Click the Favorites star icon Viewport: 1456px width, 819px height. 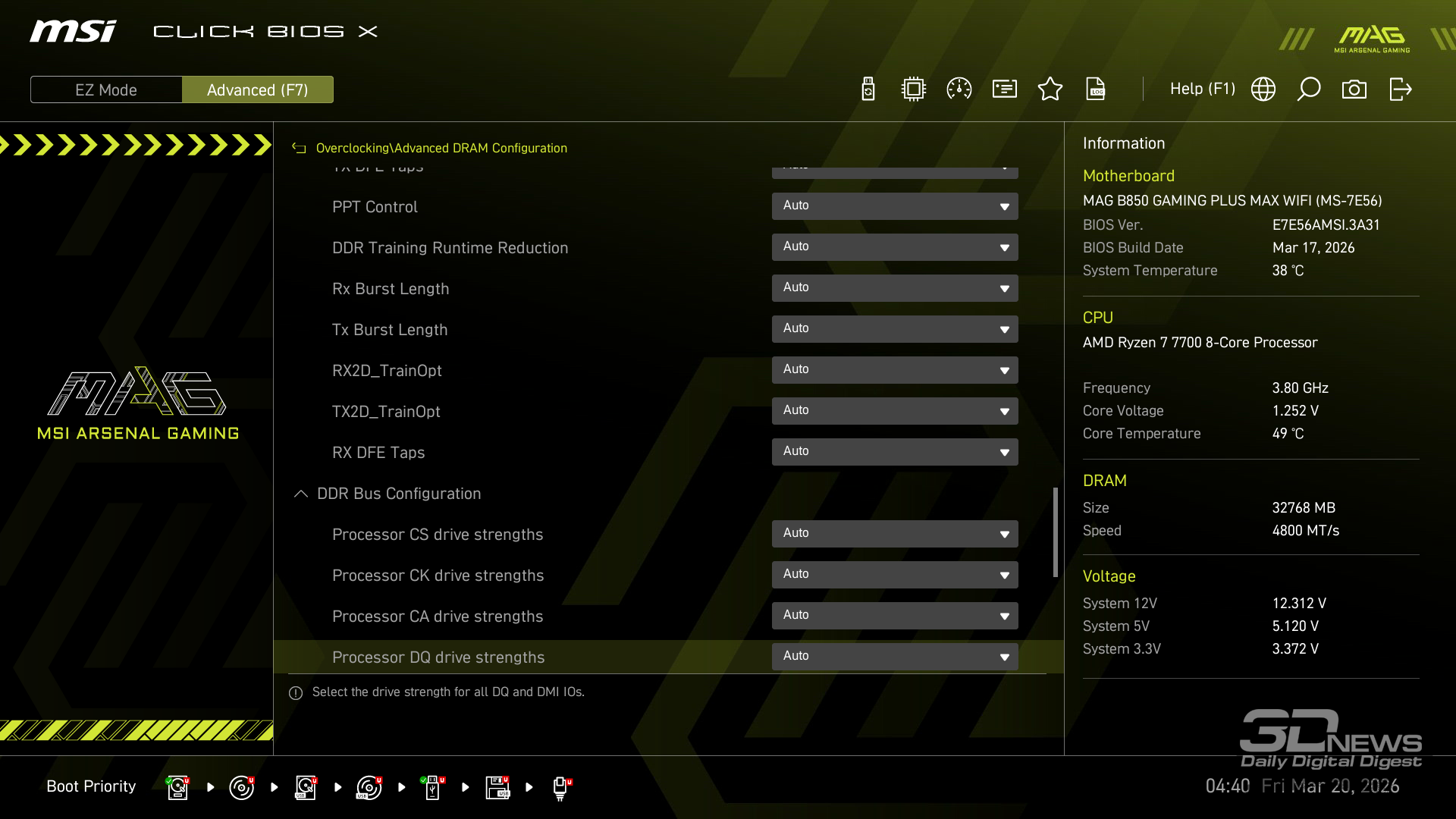(x=1050, y=89)
